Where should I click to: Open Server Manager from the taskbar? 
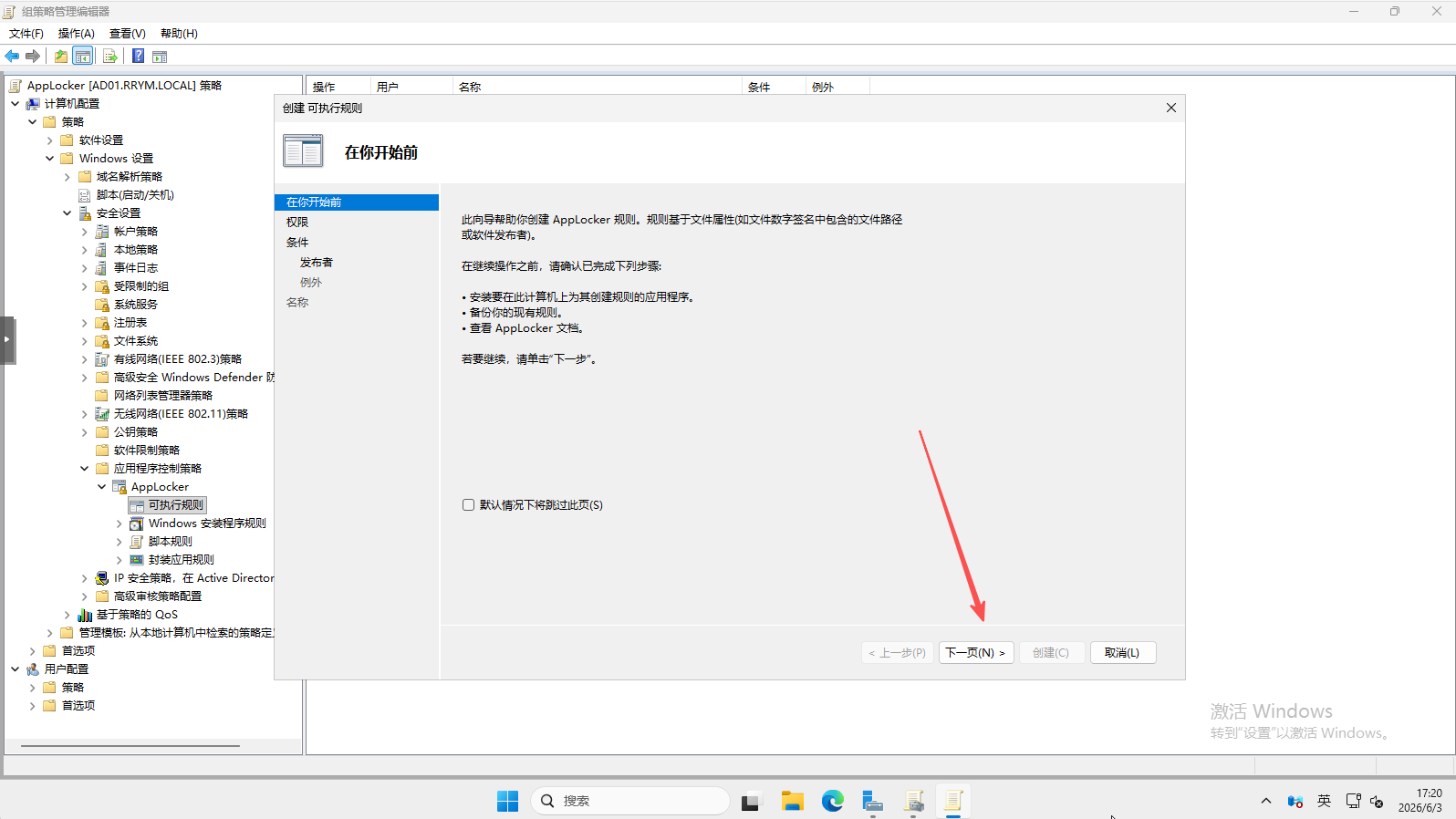point(872,801)
